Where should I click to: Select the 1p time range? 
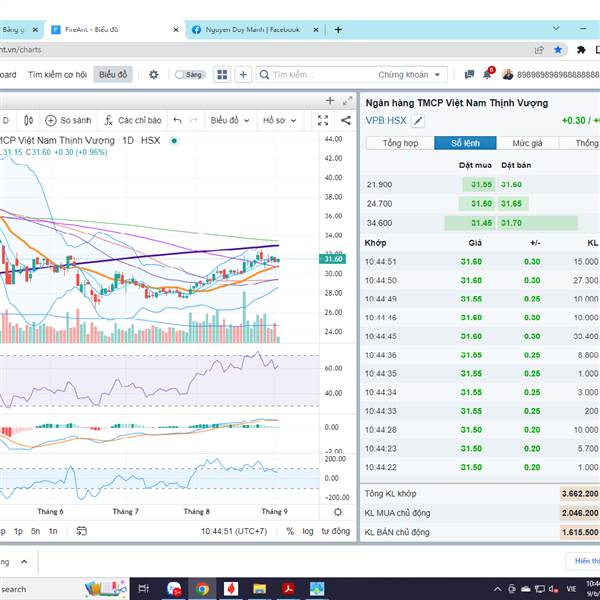(18, 531)
